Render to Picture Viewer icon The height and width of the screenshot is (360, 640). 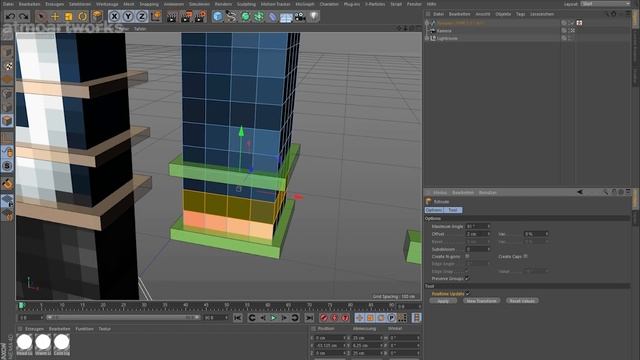tap(186, 17)
